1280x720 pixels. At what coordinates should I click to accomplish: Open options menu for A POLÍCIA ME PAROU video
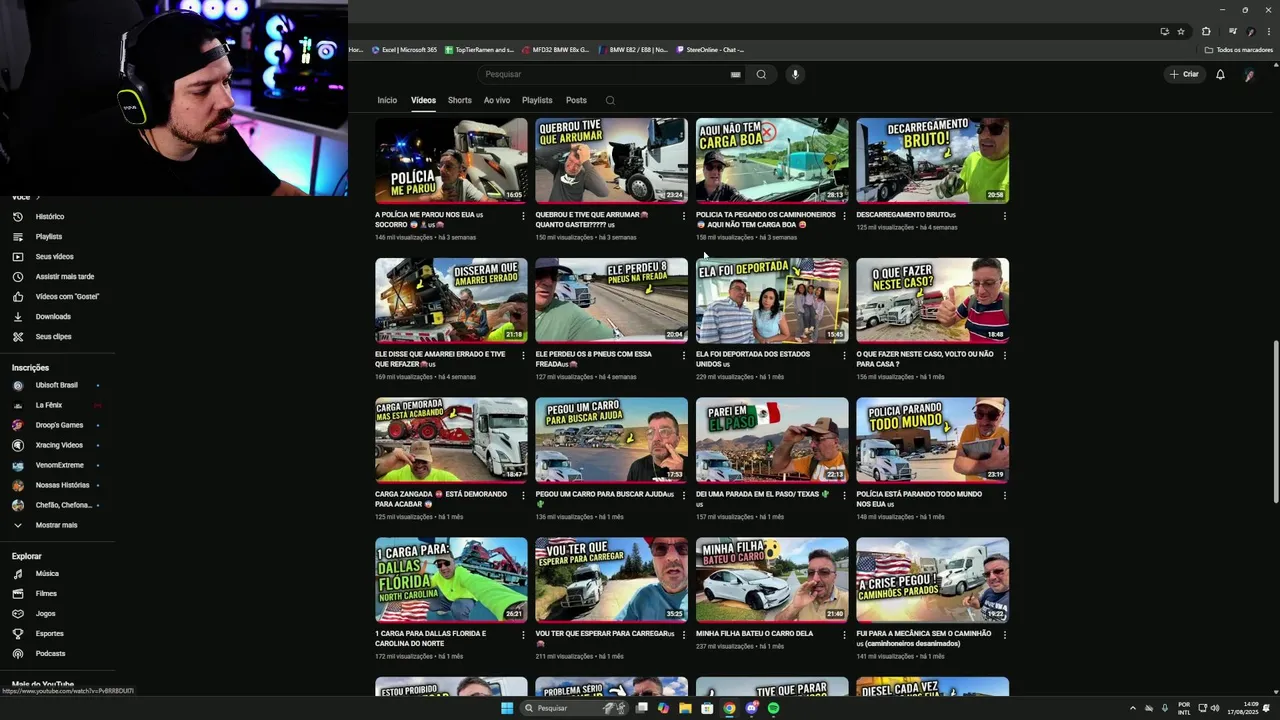(523, 216)
